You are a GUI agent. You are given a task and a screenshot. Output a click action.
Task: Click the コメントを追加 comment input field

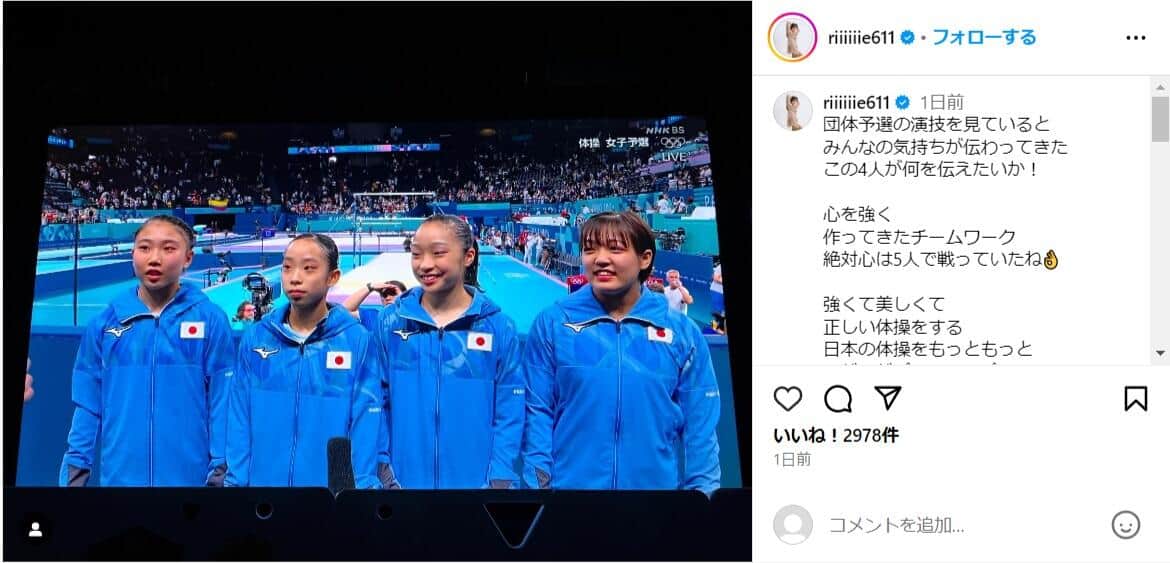tap(963, 525)
